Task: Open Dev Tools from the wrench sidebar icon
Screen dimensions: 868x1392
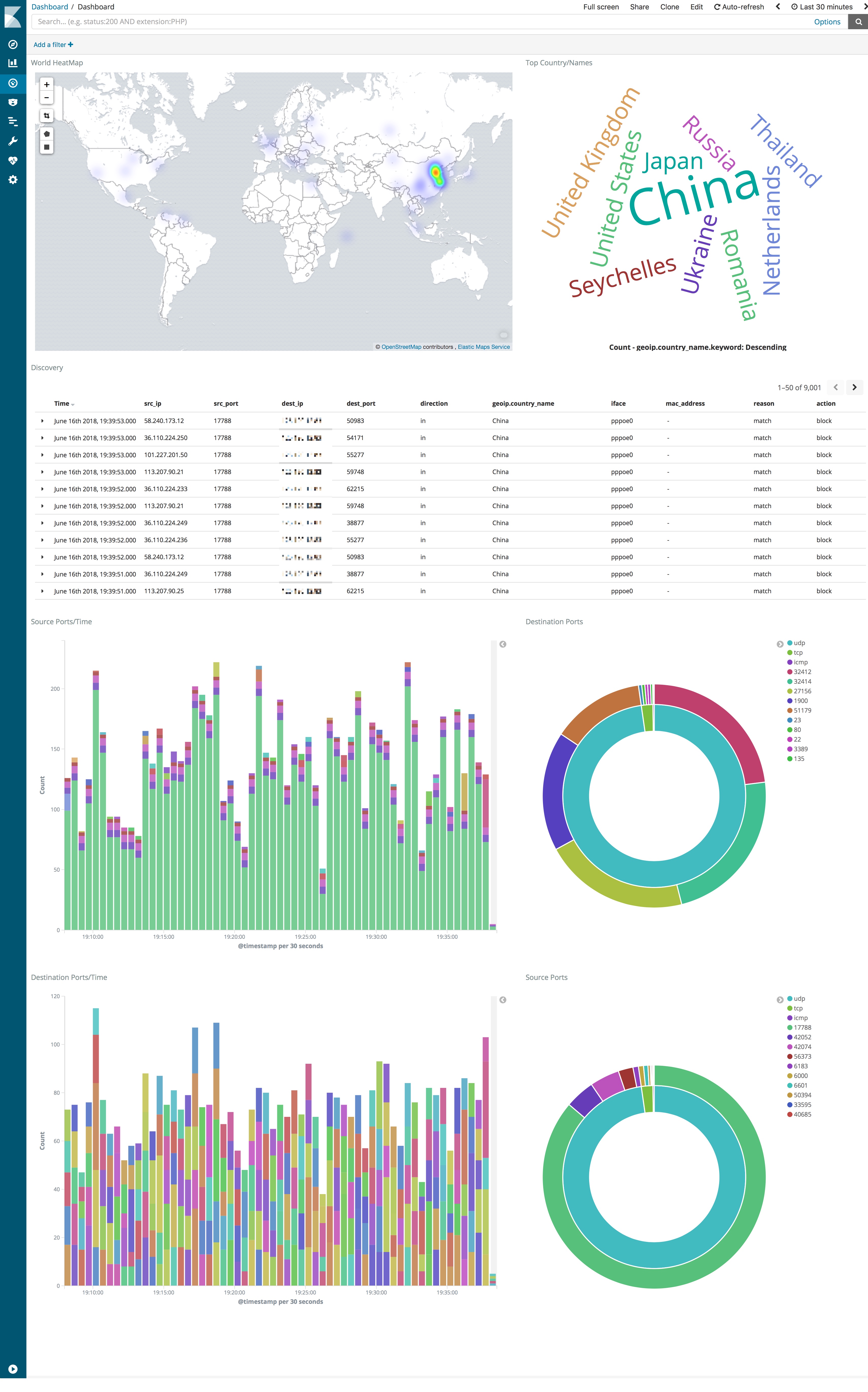Action: tap(13, 141)
